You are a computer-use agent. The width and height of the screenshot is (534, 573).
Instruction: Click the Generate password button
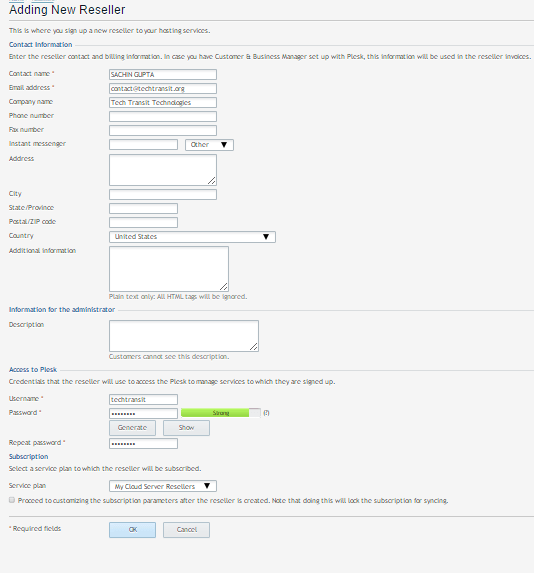point(132,428)
